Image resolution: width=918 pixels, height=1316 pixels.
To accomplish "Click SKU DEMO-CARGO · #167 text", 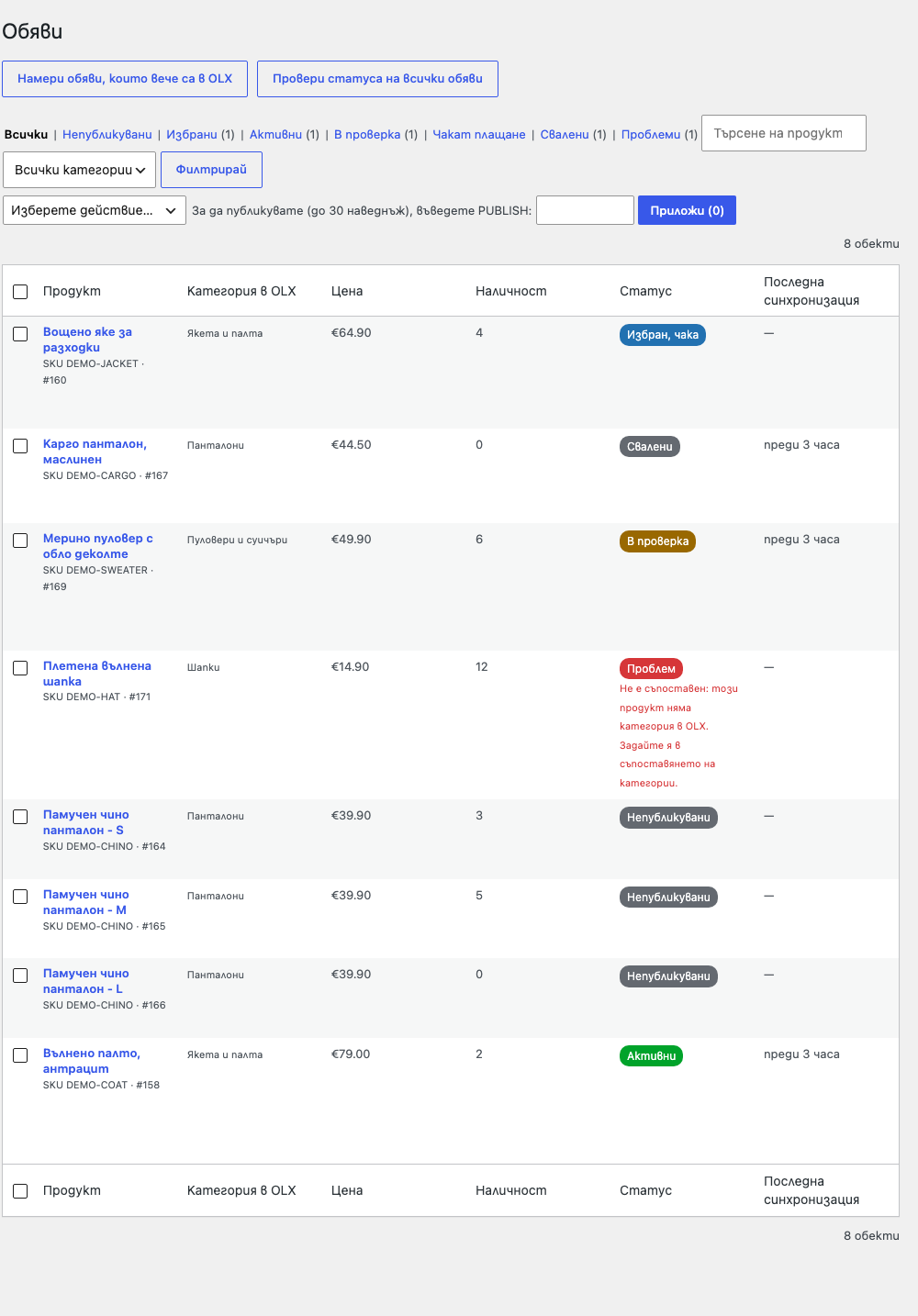I will [106, 476].
